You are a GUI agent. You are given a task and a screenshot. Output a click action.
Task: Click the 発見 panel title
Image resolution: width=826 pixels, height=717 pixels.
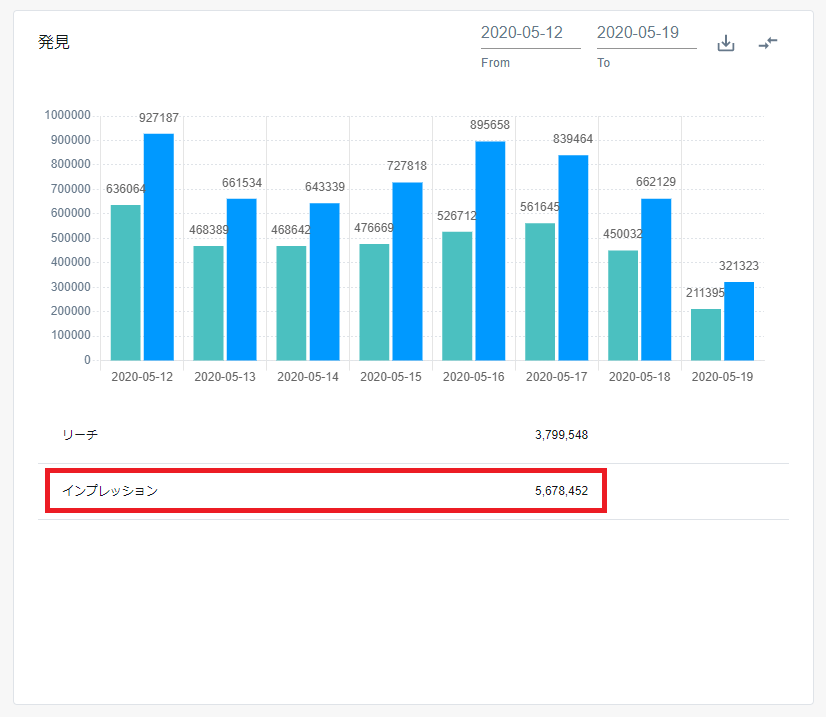point(54,43)
